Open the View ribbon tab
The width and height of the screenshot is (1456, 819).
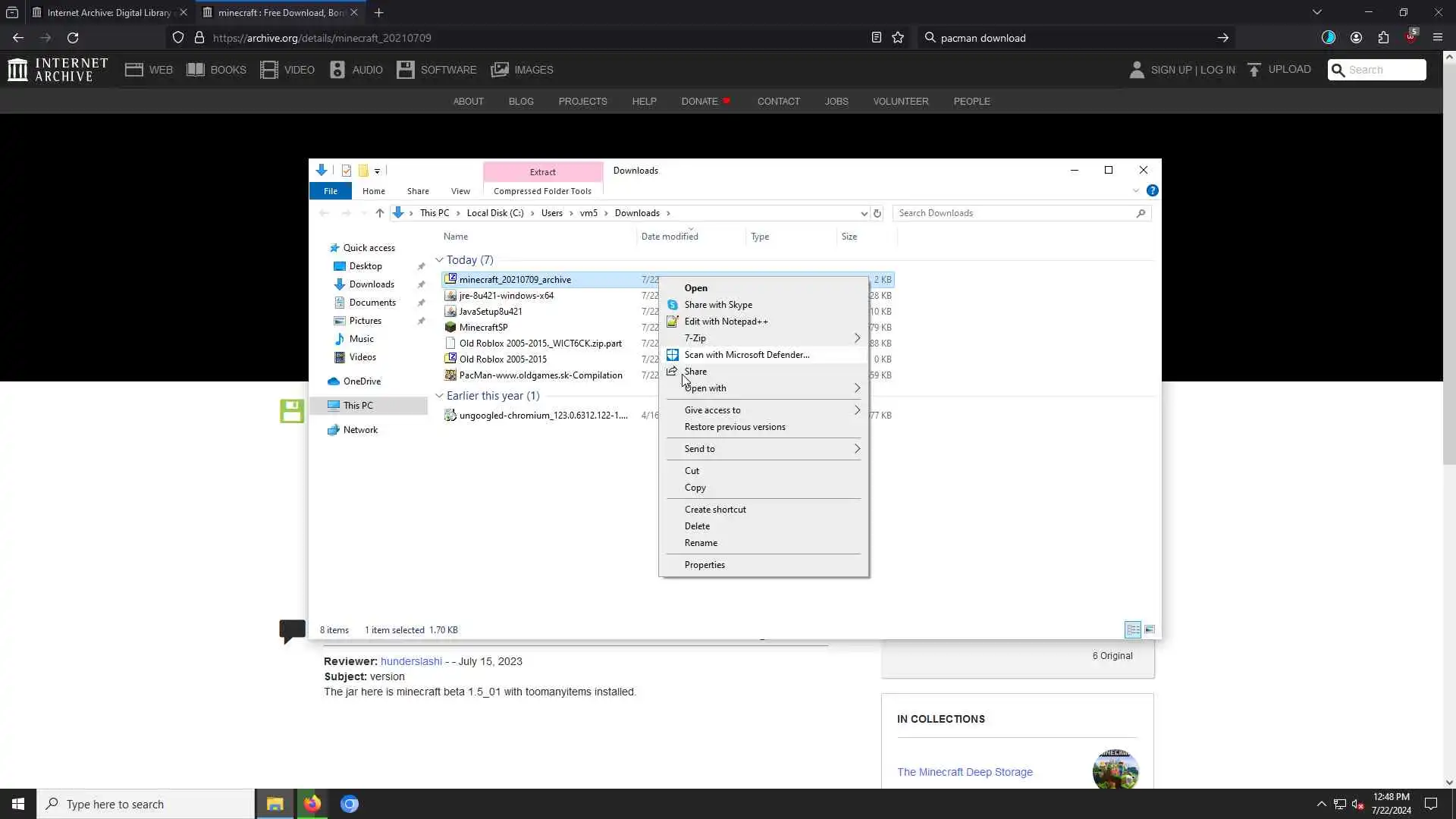pyautogui.click(x=460, y=191)
